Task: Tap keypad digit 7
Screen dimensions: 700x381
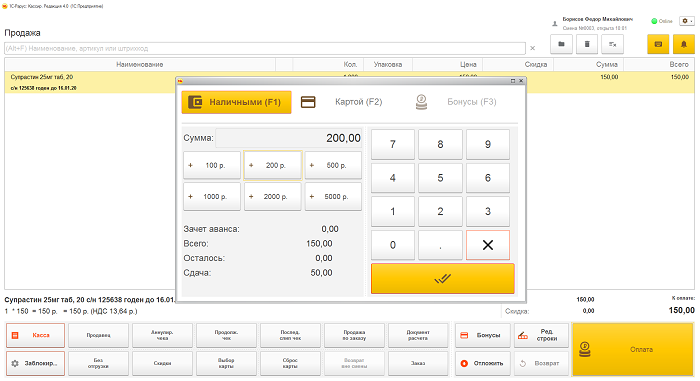Action: 393,144
